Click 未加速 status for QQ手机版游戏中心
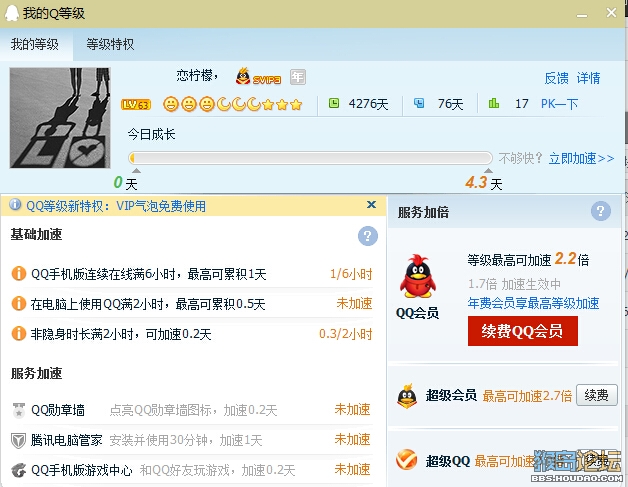628x487 pixels. pyautogui.click(x=352, y=469)
